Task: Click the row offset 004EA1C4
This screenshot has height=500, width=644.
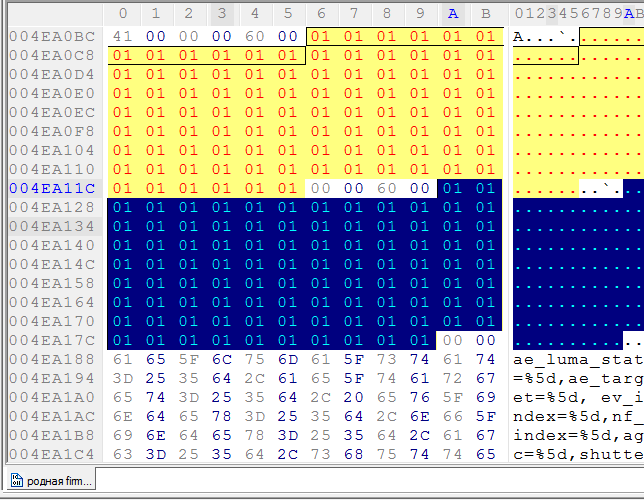Action: (x=51, y=454)
